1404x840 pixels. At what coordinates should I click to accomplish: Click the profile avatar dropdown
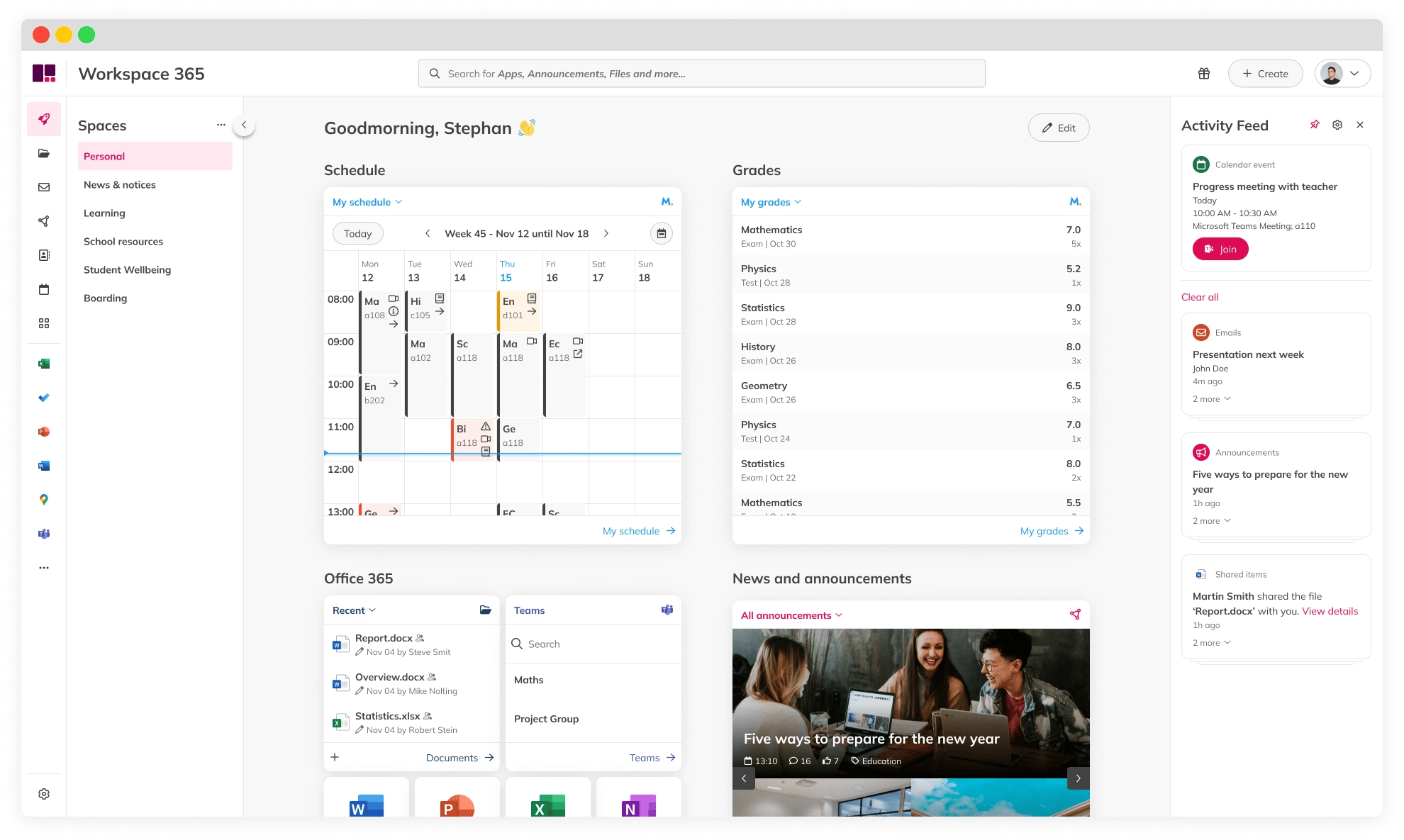coord(1342,73)
